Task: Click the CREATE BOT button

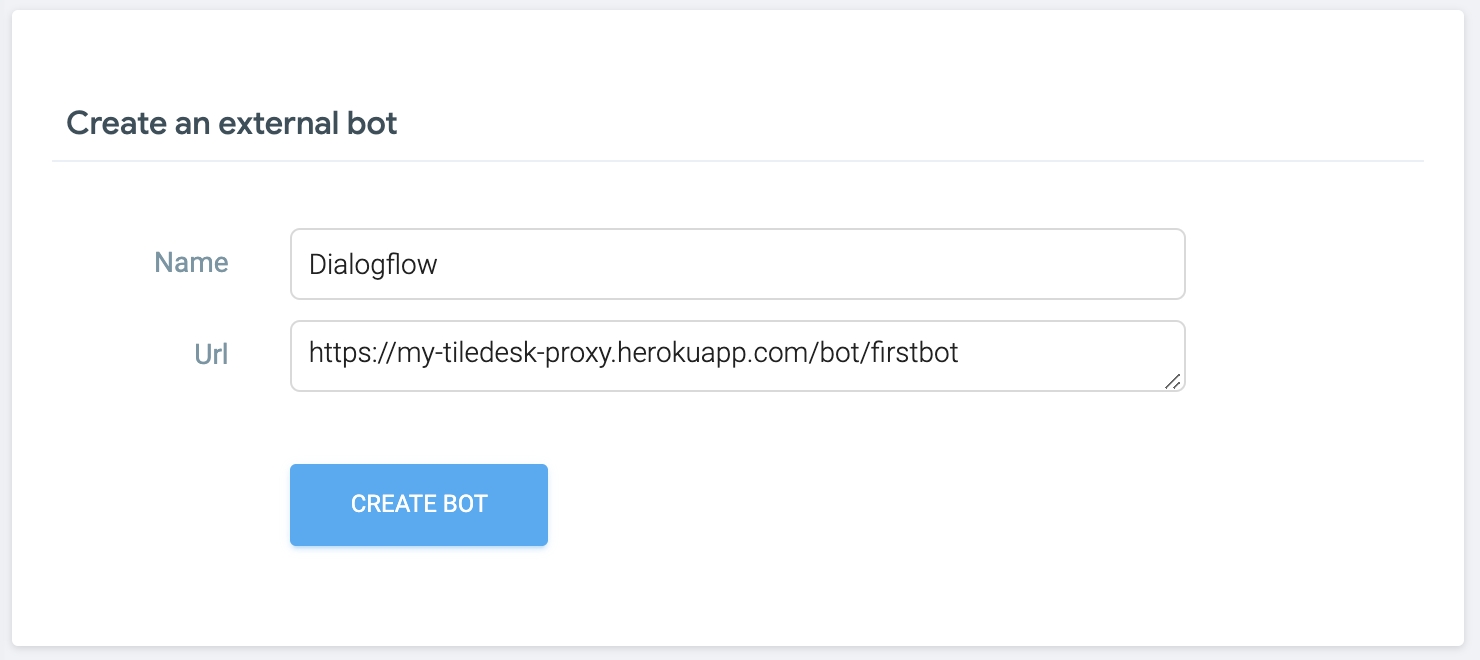Action: pyautogui.click(x=419, y=505)
